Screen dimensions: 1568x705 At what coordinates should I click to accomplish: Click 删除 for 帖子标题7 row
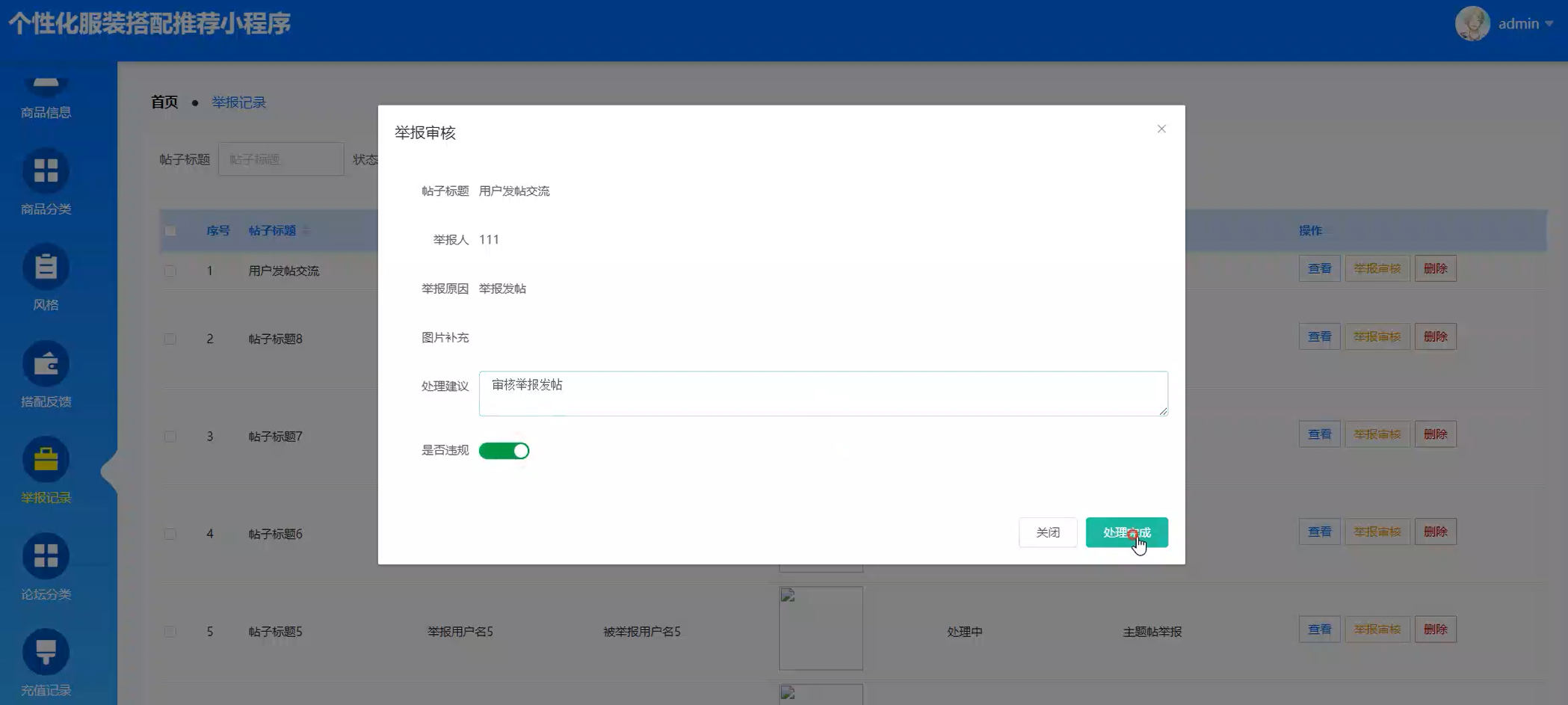pos(1435,434)
